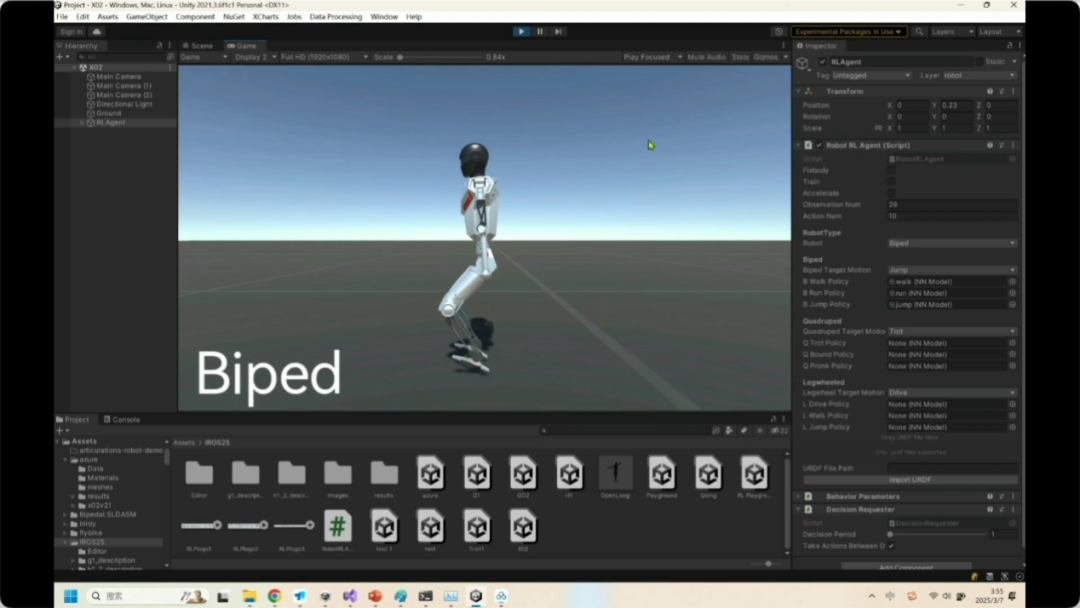
Task: Open the Robot type dropdown showing Biped
Action: click(x=951, y=243)
